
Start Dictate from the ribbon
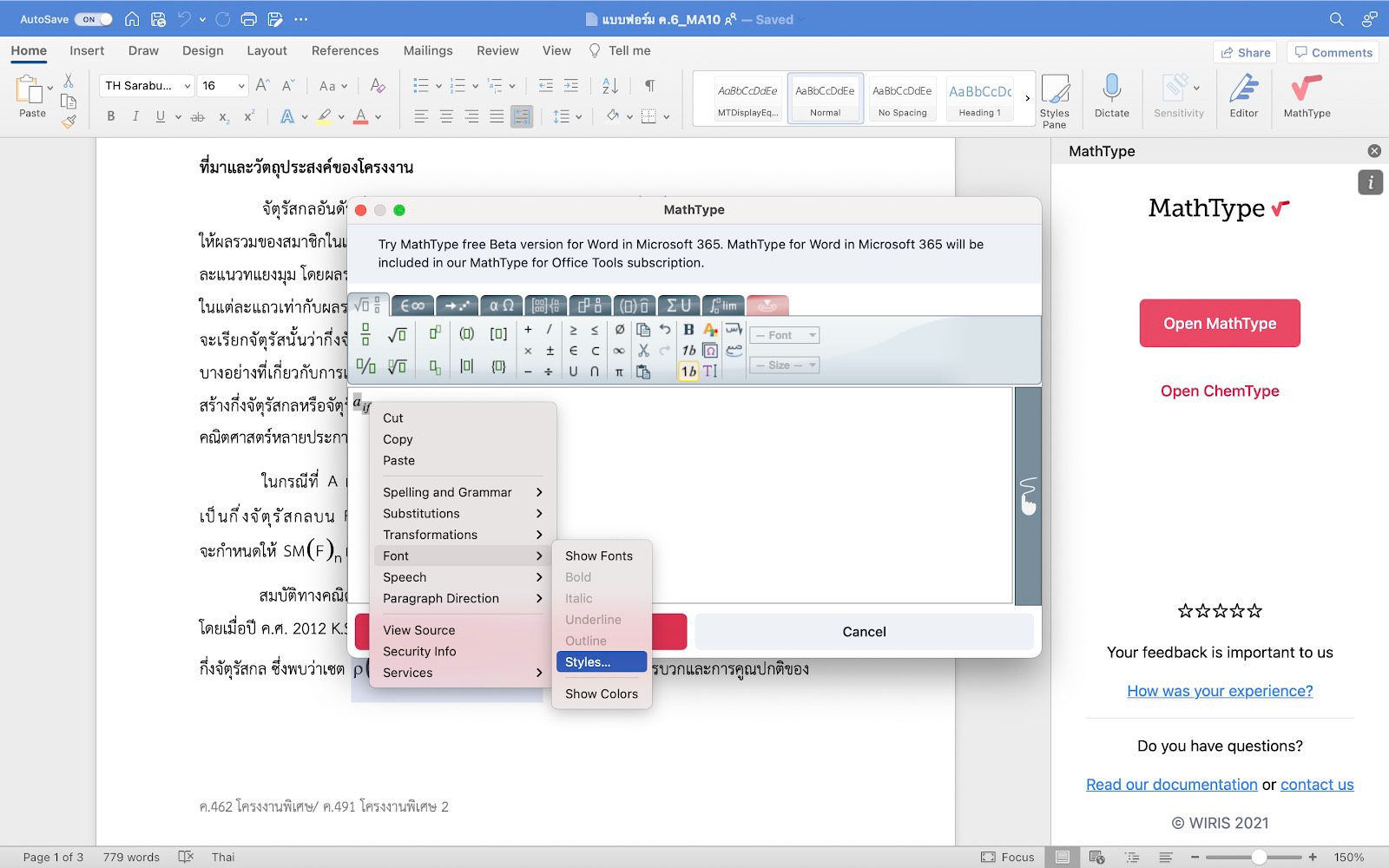click(x=1111, y=95)
